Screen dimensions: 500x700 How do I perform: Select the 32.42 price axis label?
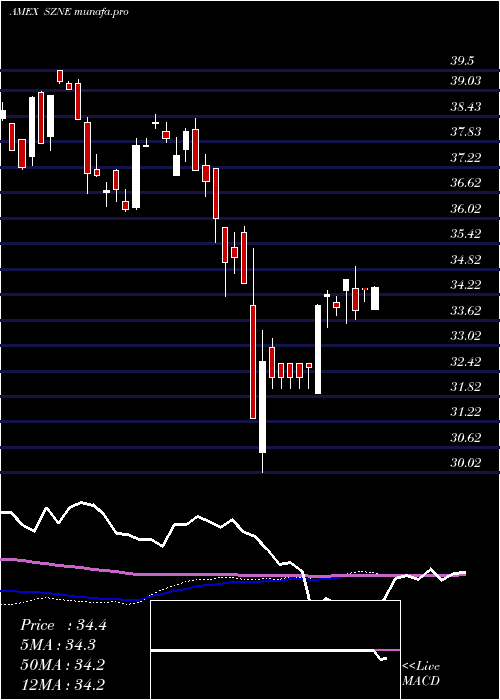(465, 361)
